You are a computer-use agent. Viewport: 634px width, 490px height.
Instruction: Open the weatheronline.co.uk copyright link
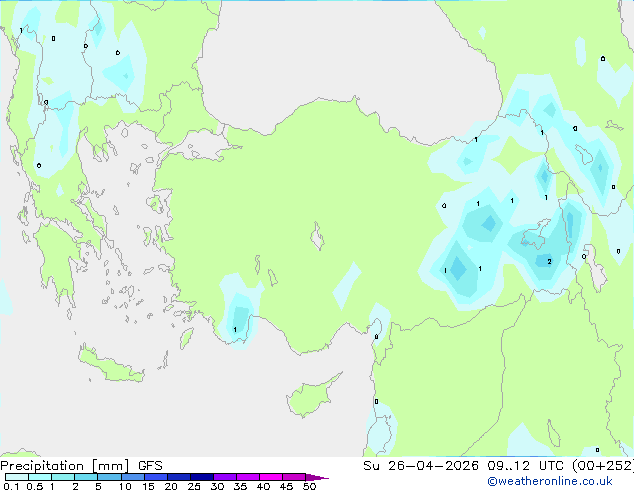(x=549, y=481)
